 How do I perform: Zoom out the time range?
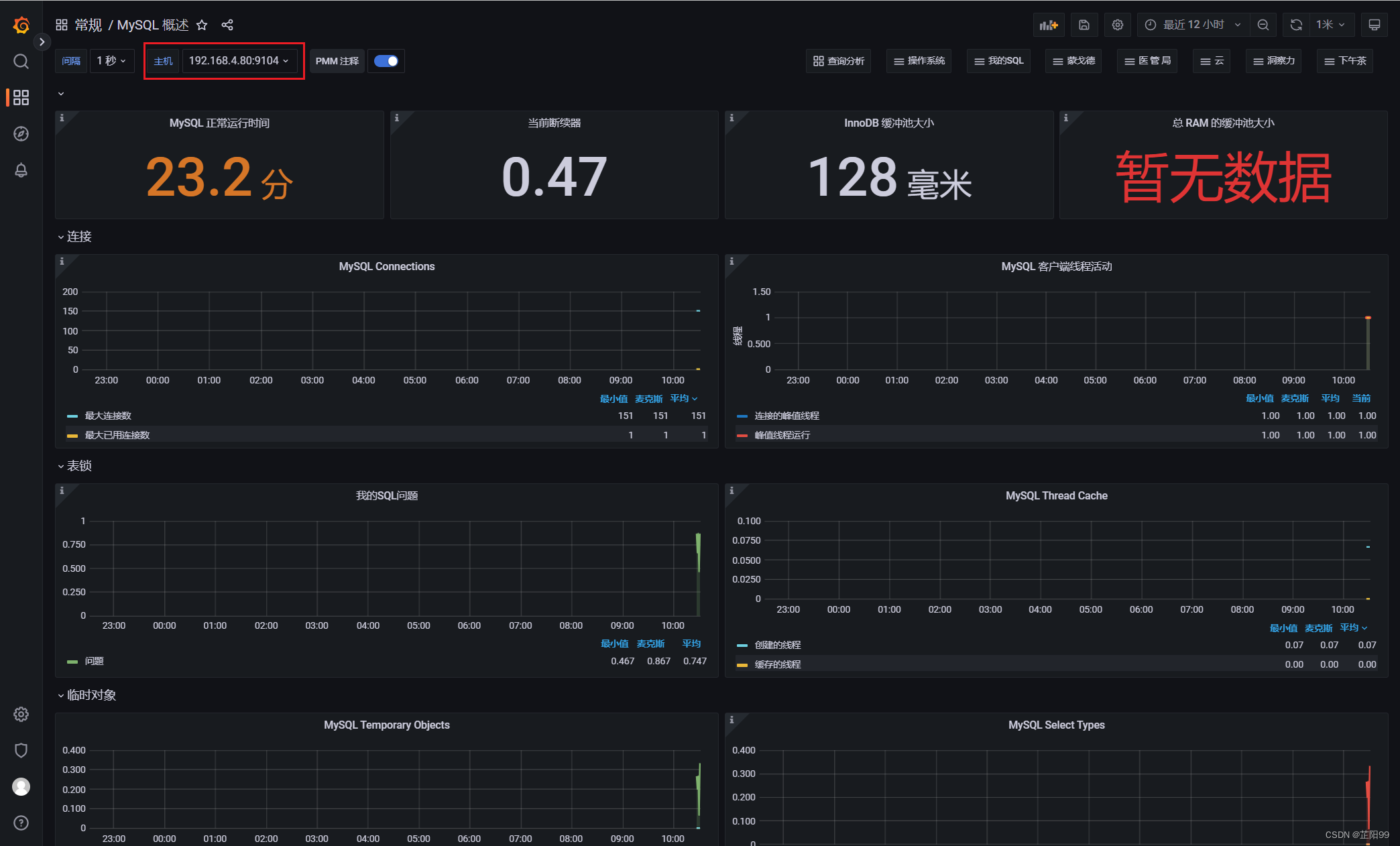[x=1263, y=25]
